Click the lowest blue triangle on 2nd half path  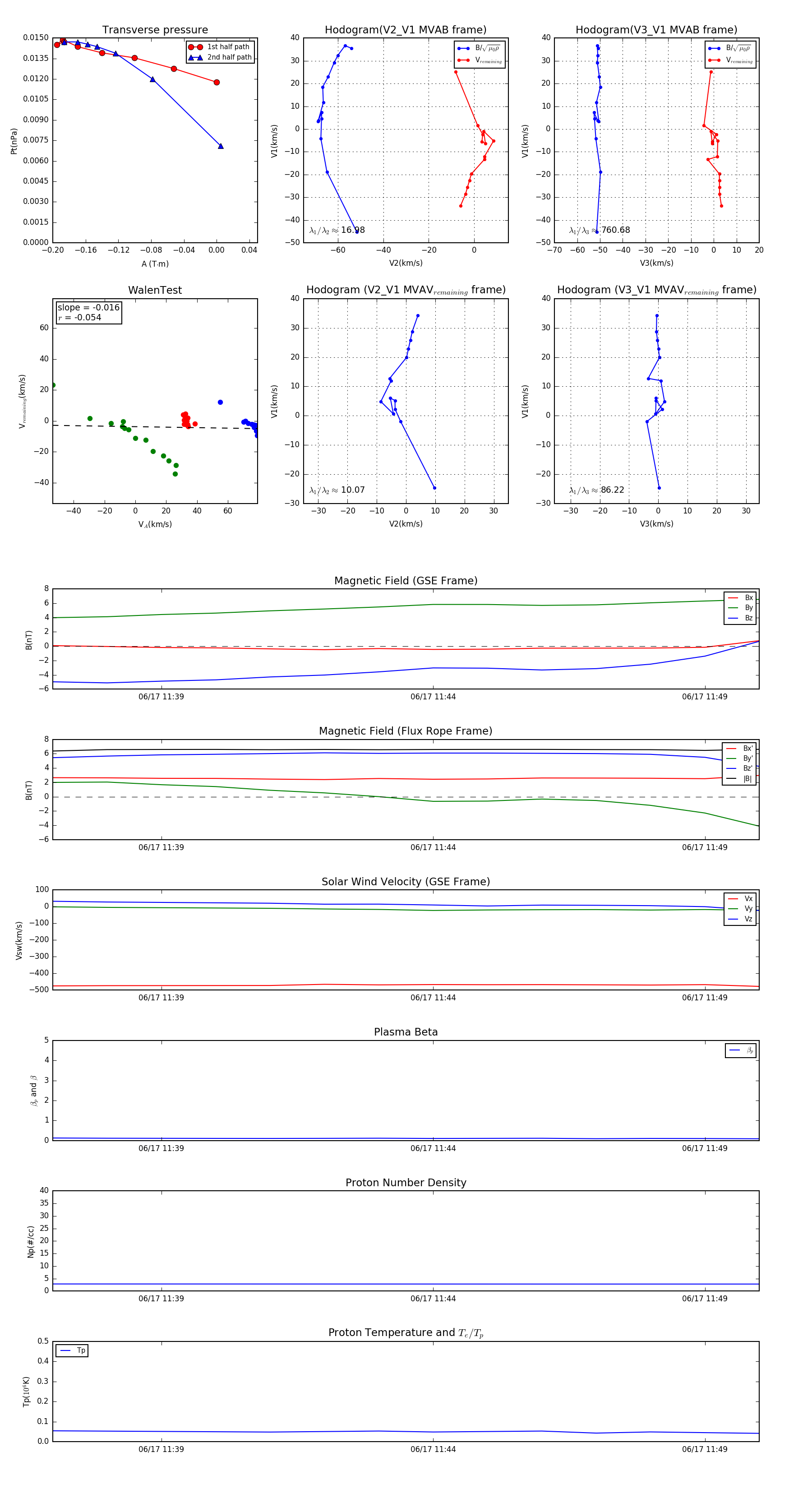(221, 146)
